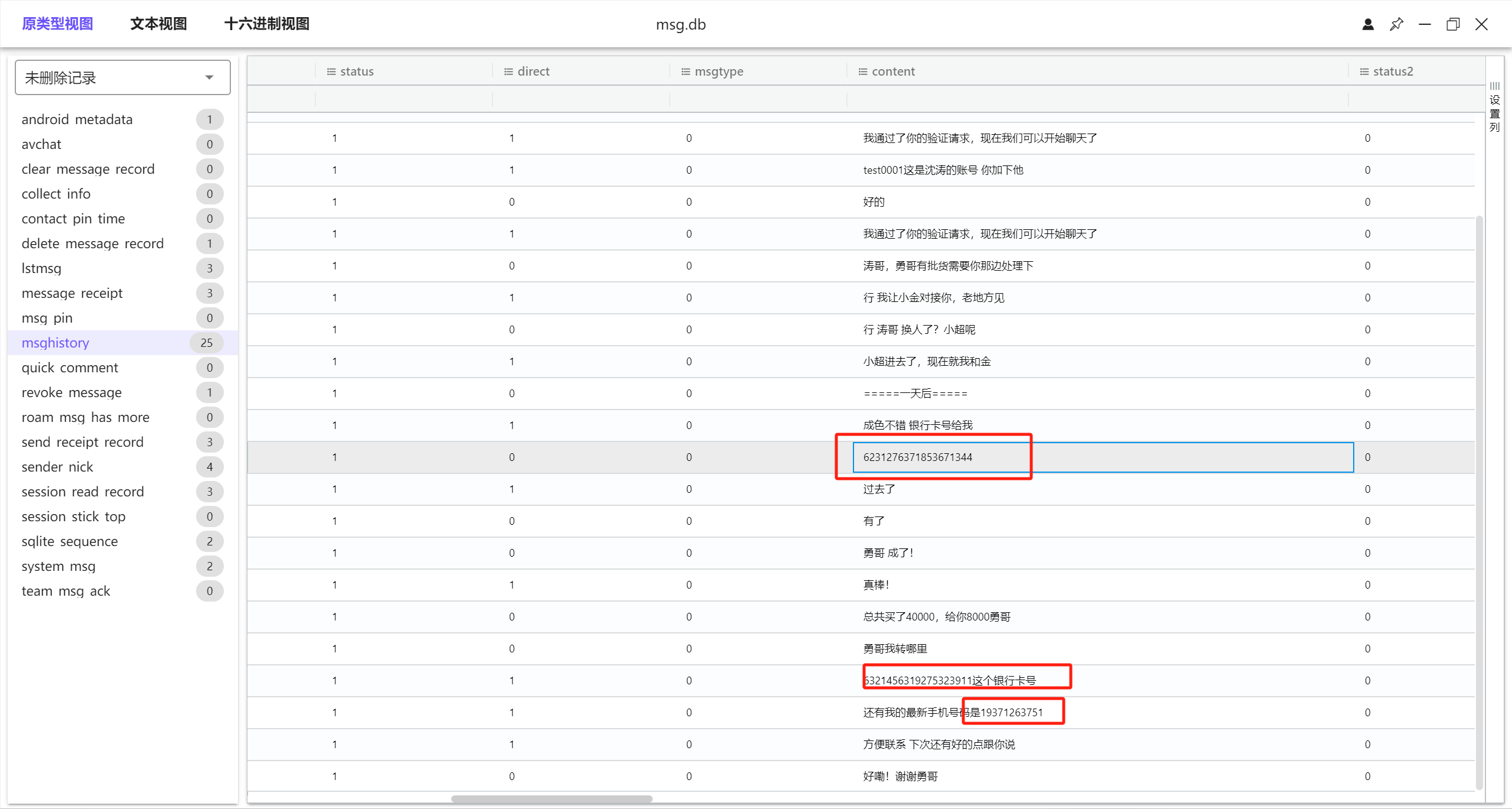Click the status column menu icon
Image resolution: width=1512 pixels, height=809 pixels.
point(331,72)
